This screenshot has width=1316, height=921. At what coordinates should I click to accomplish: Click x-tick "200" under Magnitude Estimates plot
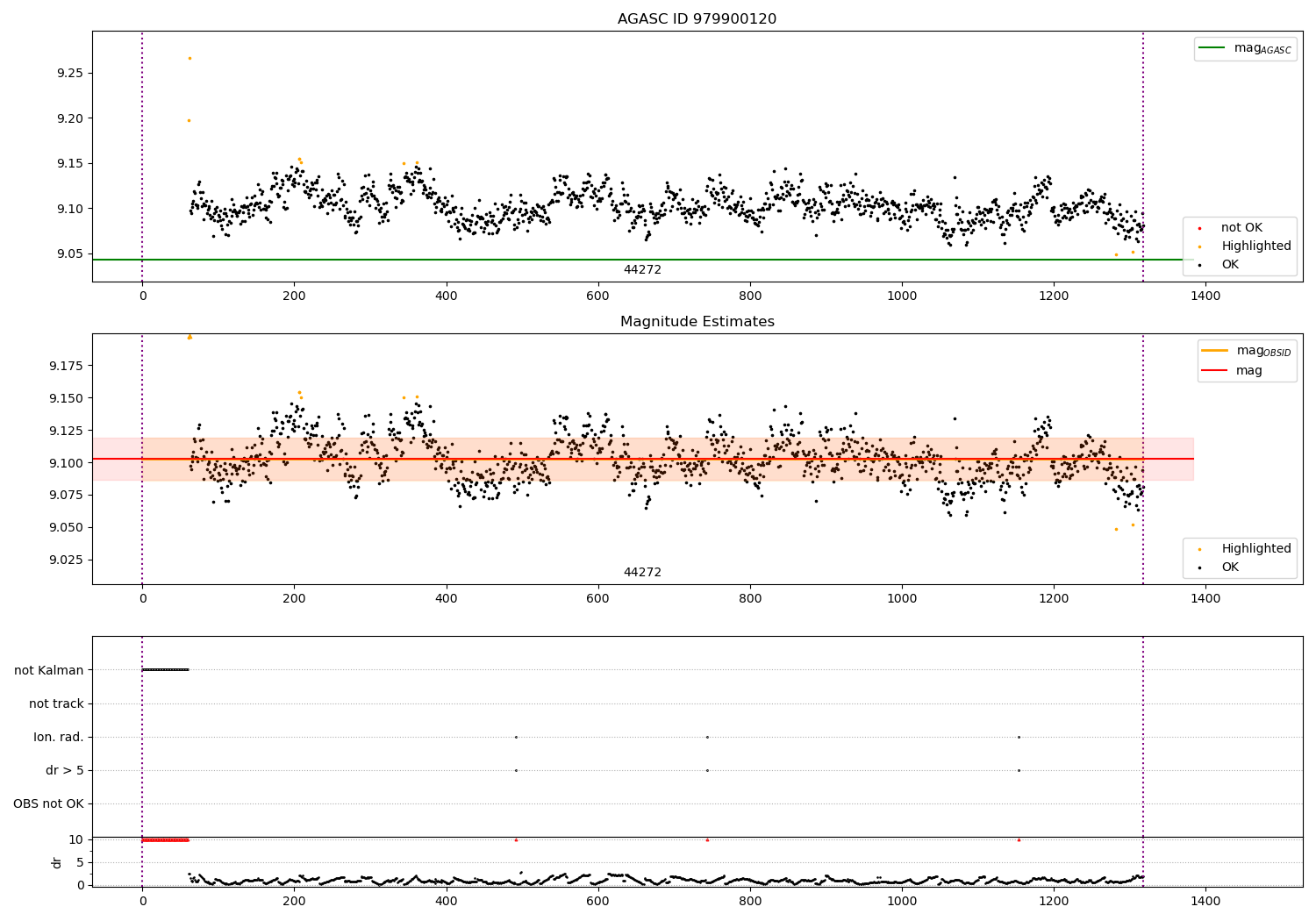[x=294, y=599]
